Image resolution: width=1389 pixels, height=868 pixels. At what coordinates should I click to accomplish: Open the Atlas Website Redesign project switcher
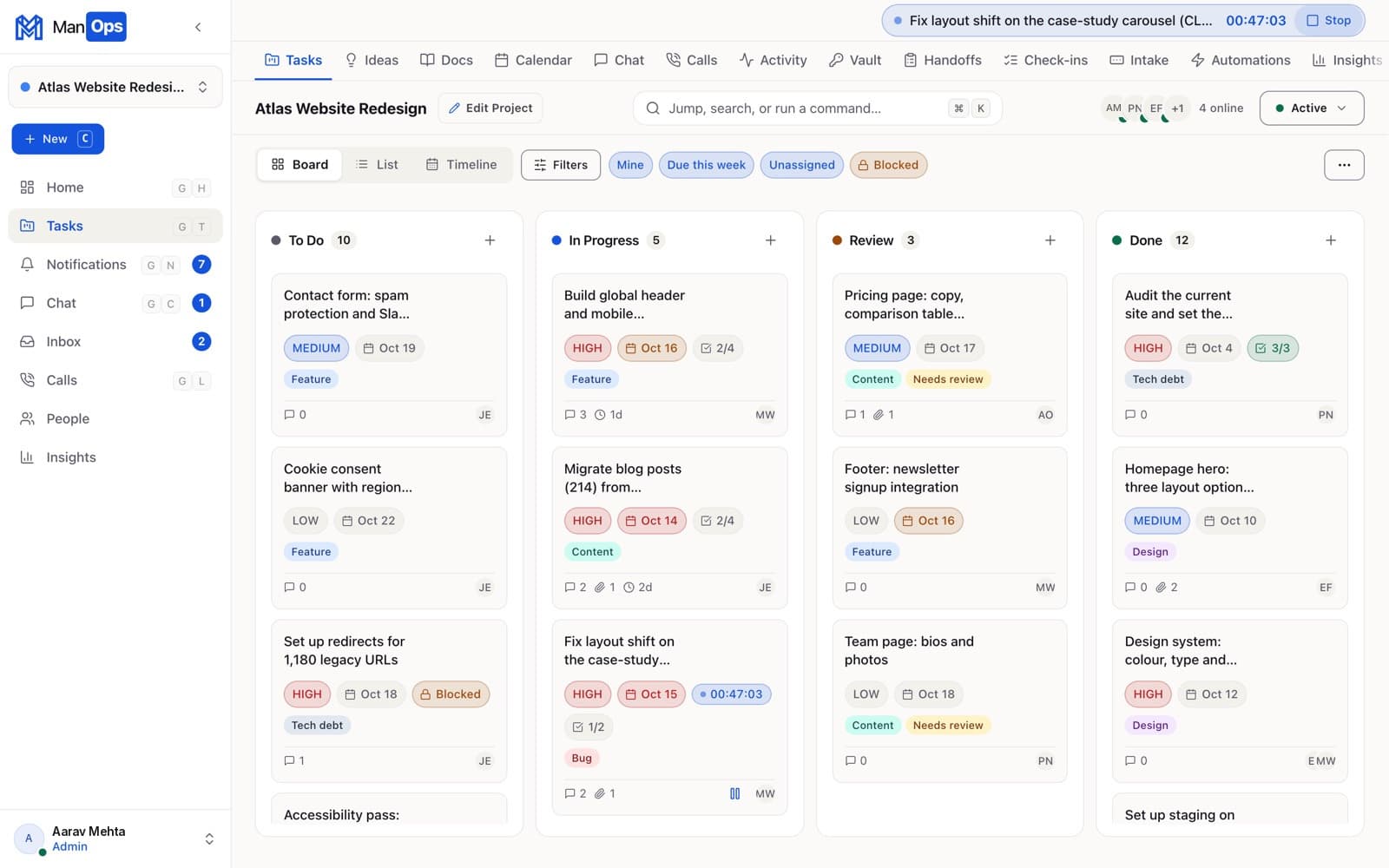coord(115,87)
